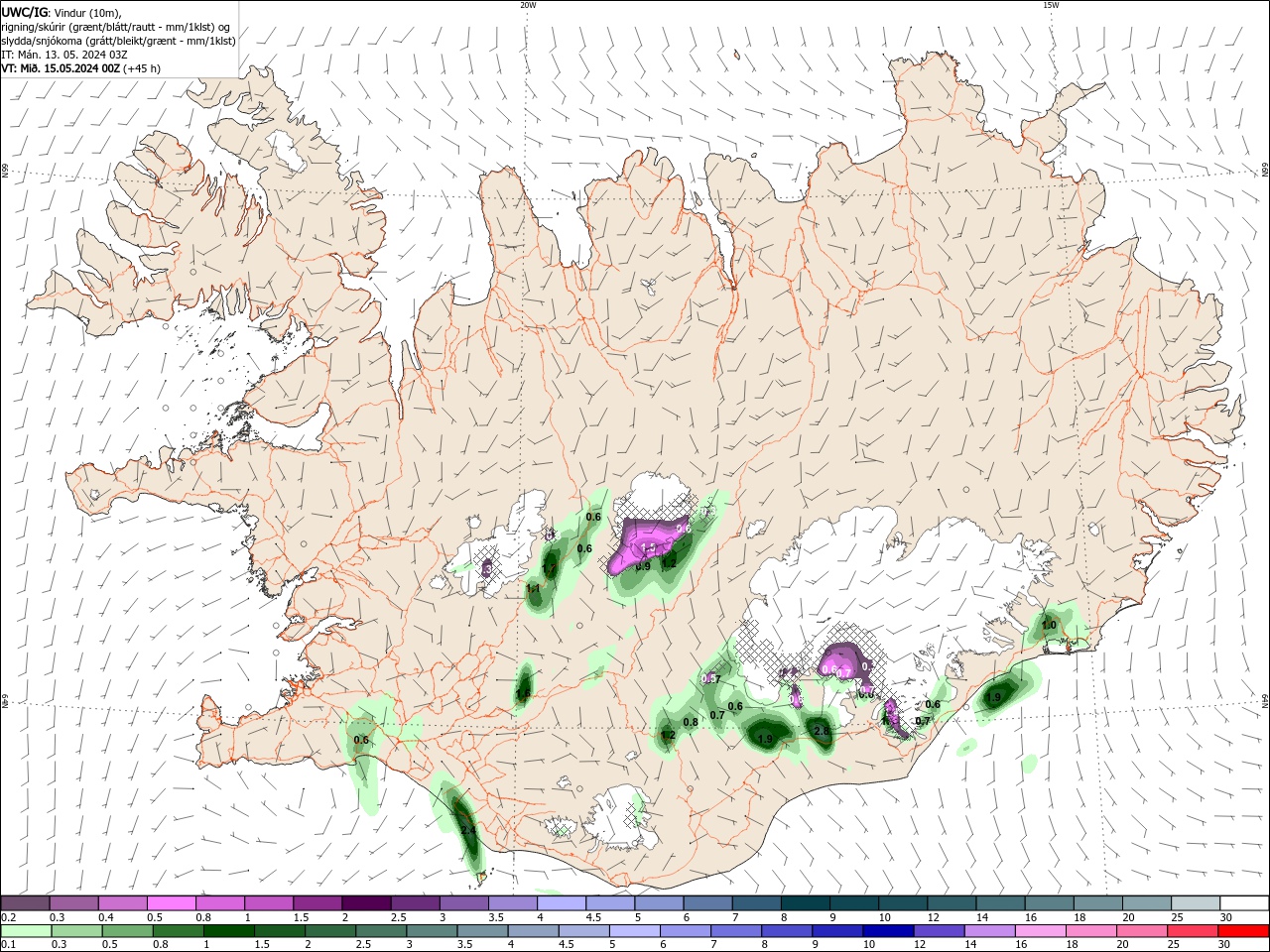This screenshot has height=952, width=1270.
Task: Click the 'IT: Mán. 13. 05. 2024 03Z' line
Action: pos(65,55)
